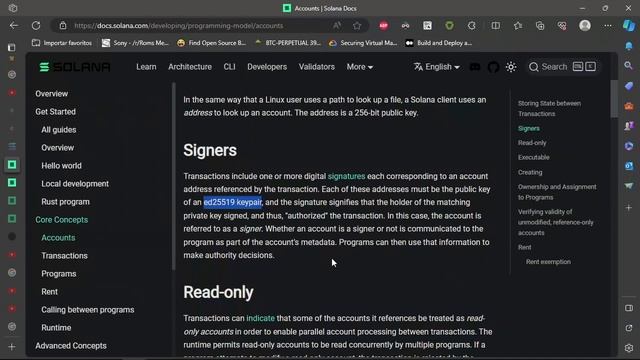This screenshot has height=360, width=640.
Task: Open Rust program in sidebar
Action: pyautogui.click(x=65, y=202)
